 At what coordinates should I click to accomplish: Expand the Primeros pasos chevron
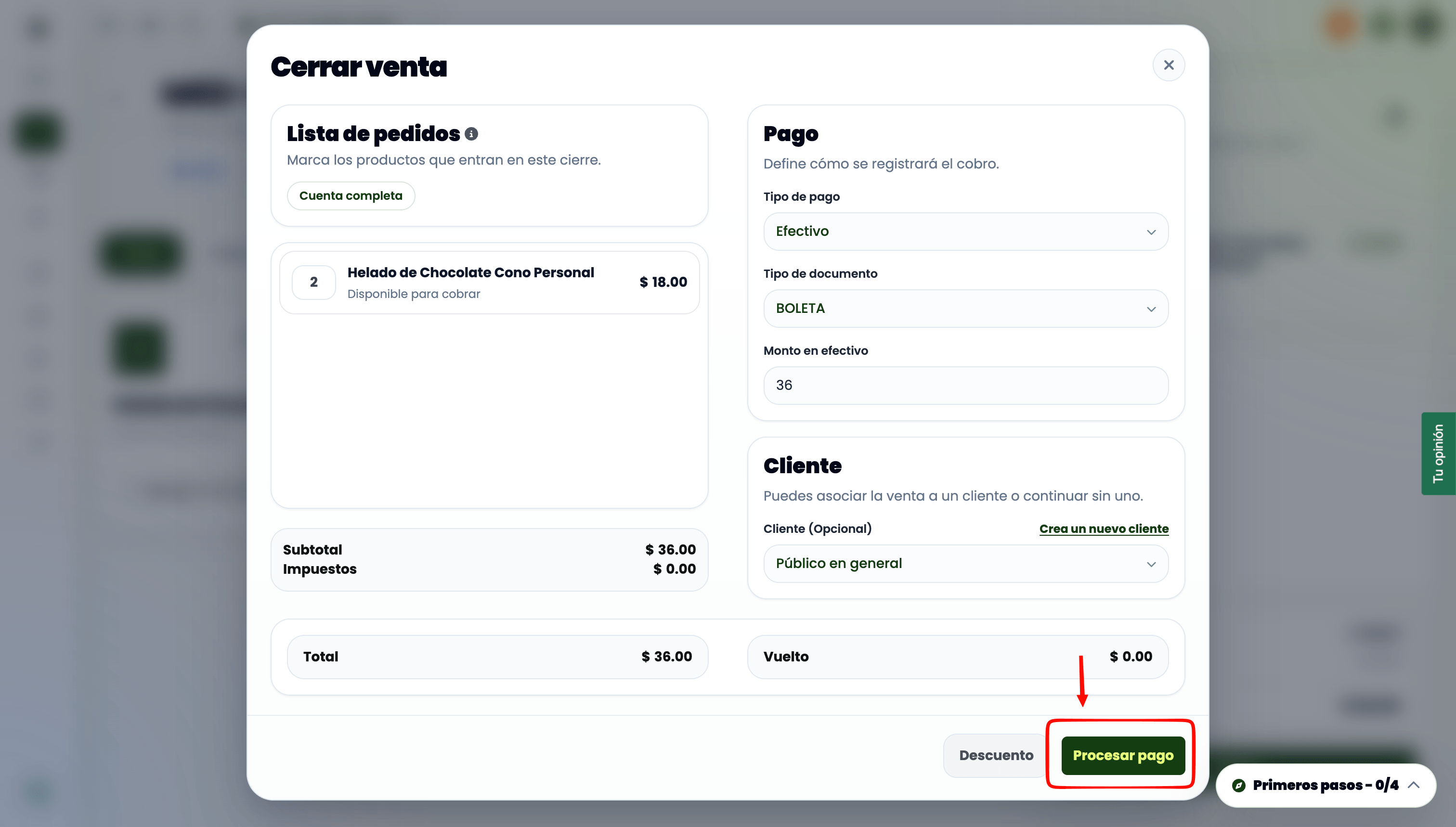coord(1414,785)
